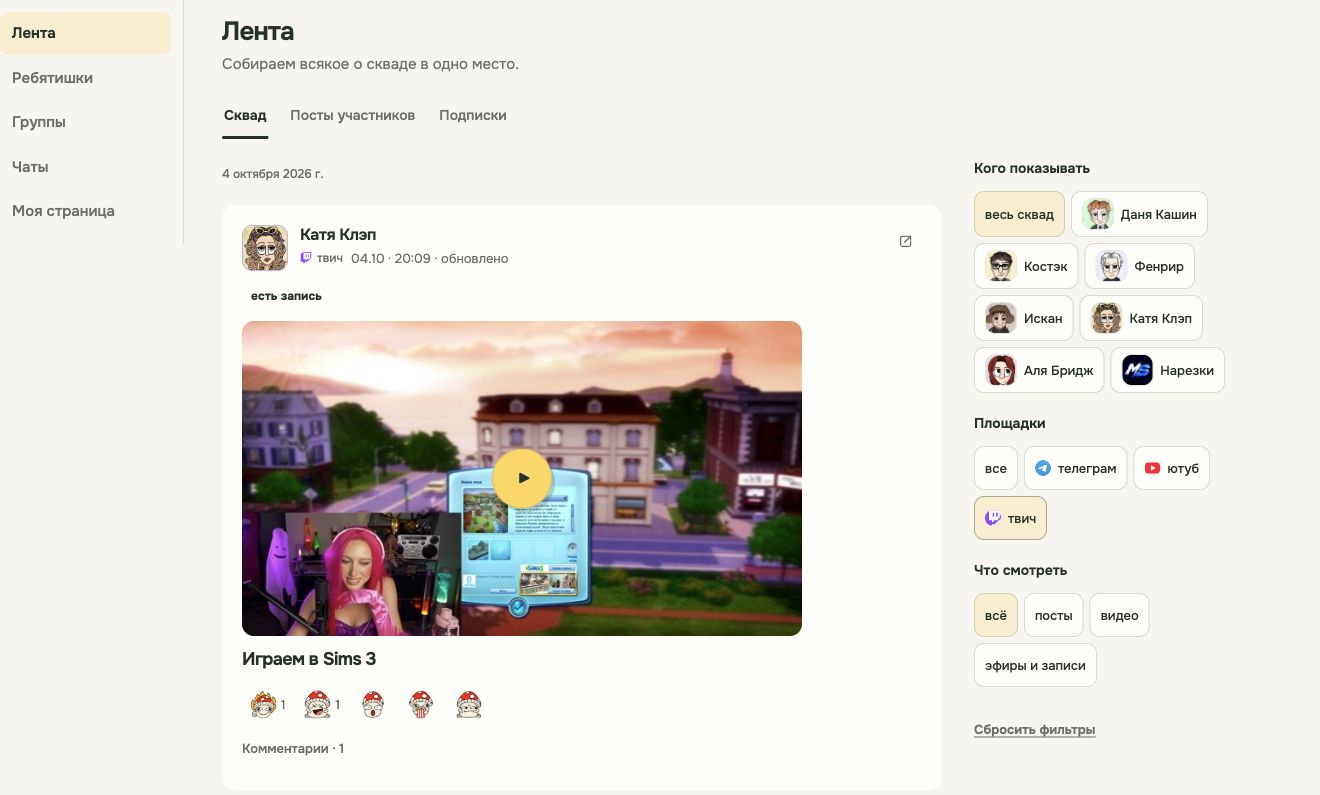This screenshot has width=1320, height=795.
Task: Filter feed by Аля Бридж
Action: pyautogui.click(x=1039, y=370)
